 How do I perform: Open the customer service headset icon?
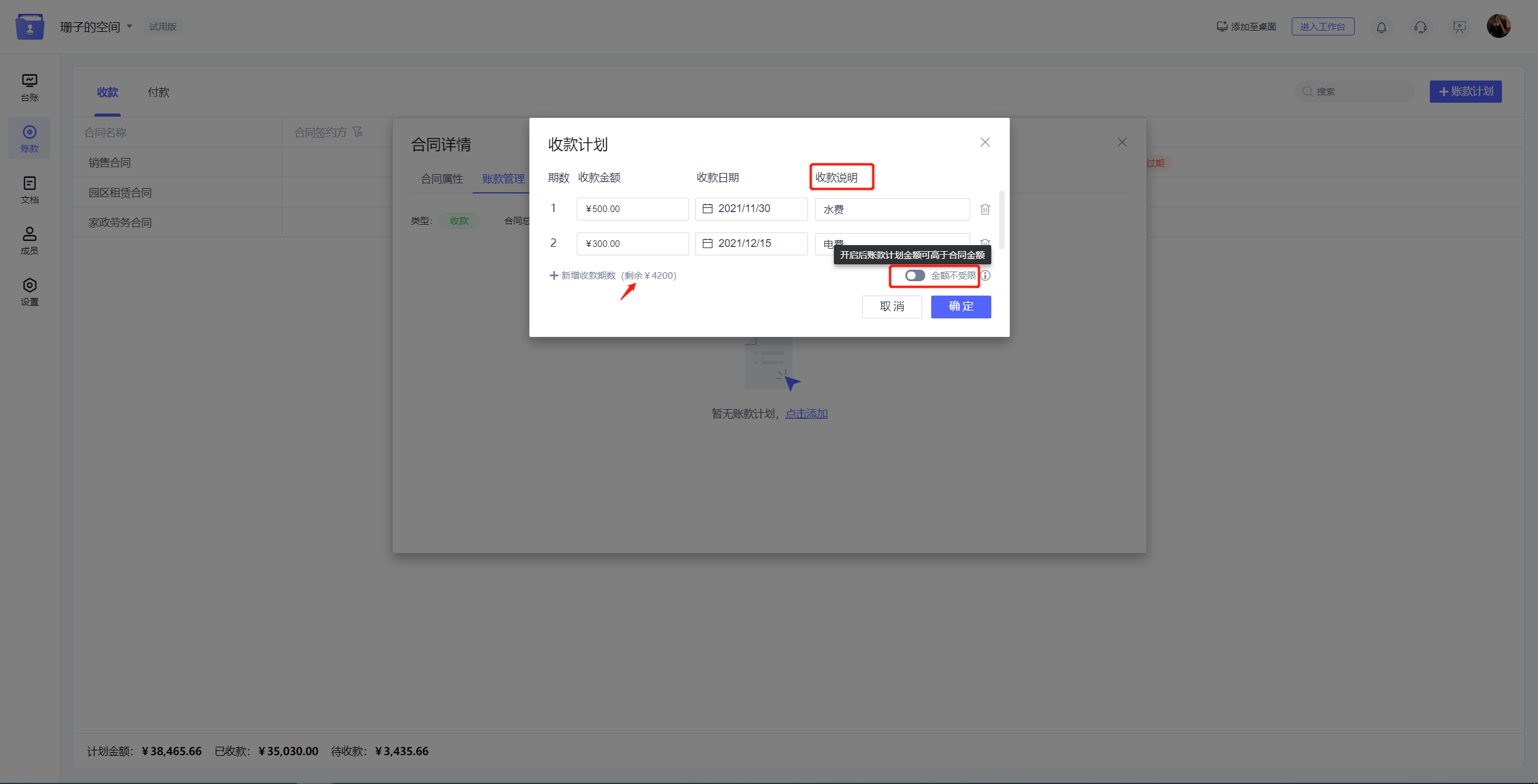pyautogui.click(x=1420, y=27)
